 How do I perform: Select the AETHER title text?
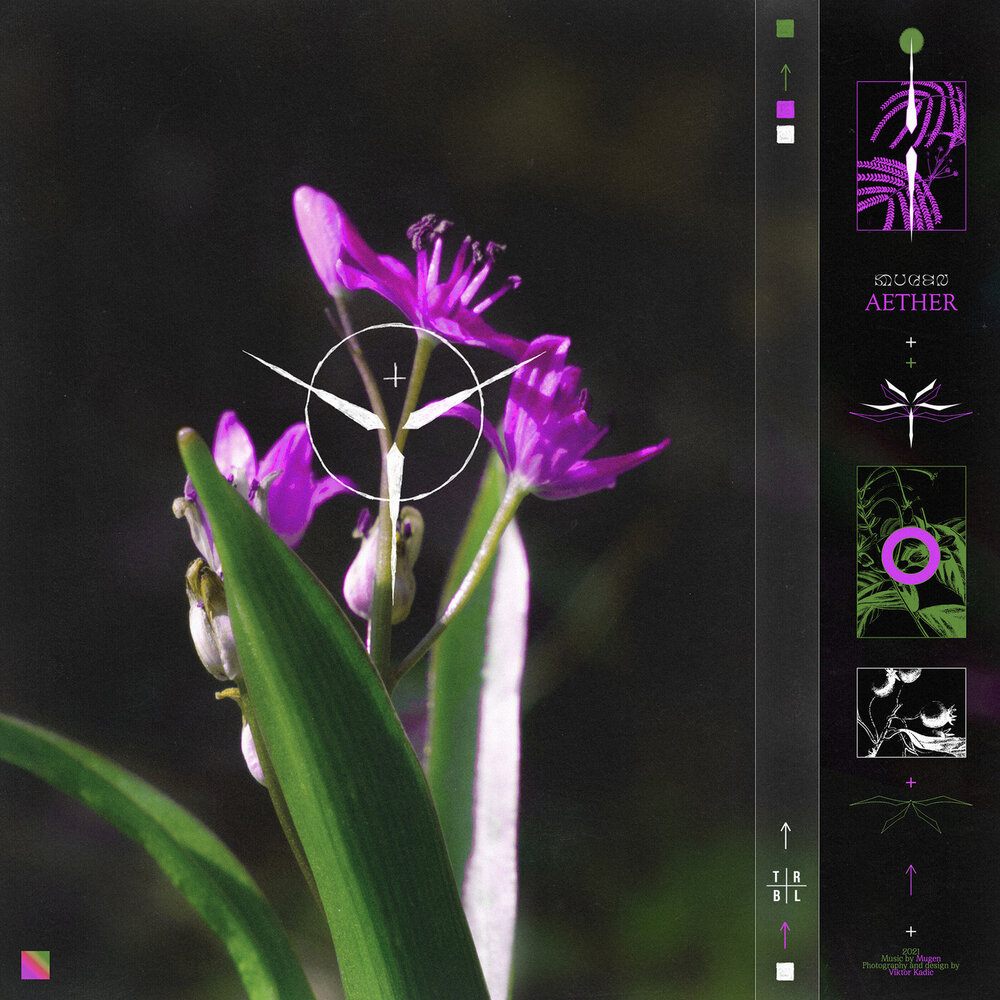point(911,303)
